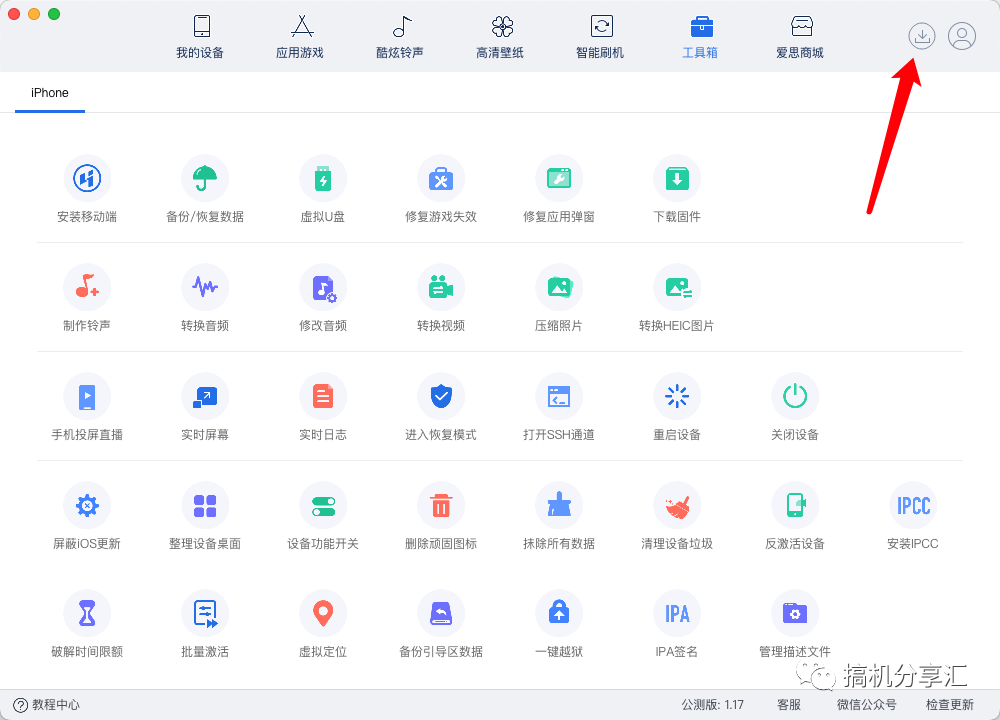The width and height of the screenshot is (1000, 720).
Task: Switch to the 爱思商城 store tab
Action: point(800,36)
